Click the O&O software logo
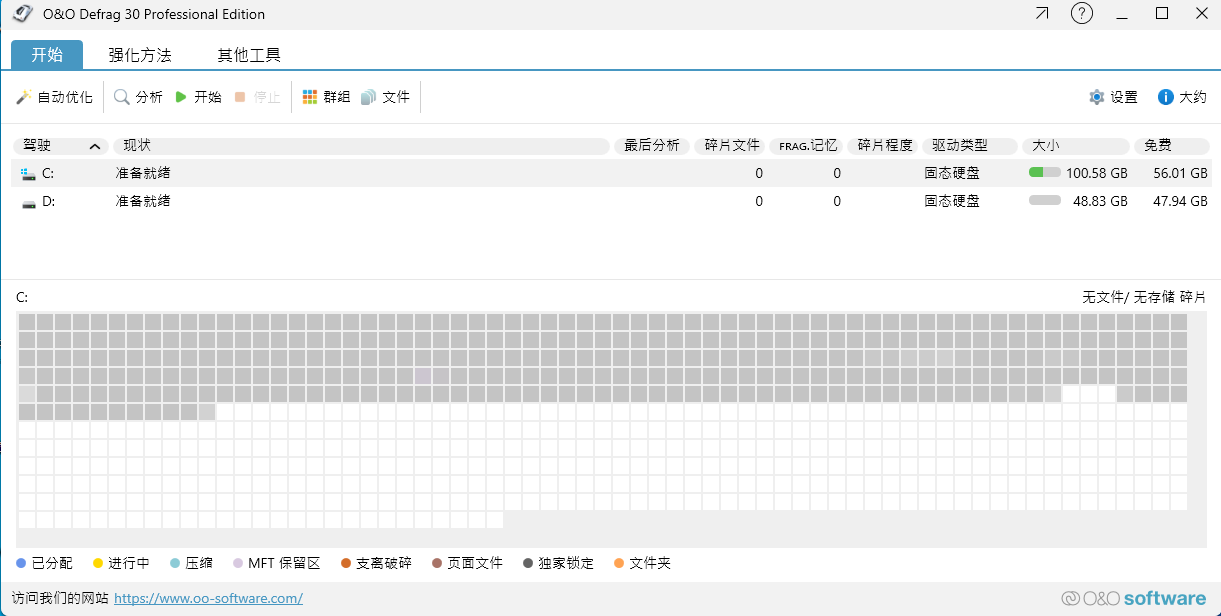 (x=1133, y=598)
